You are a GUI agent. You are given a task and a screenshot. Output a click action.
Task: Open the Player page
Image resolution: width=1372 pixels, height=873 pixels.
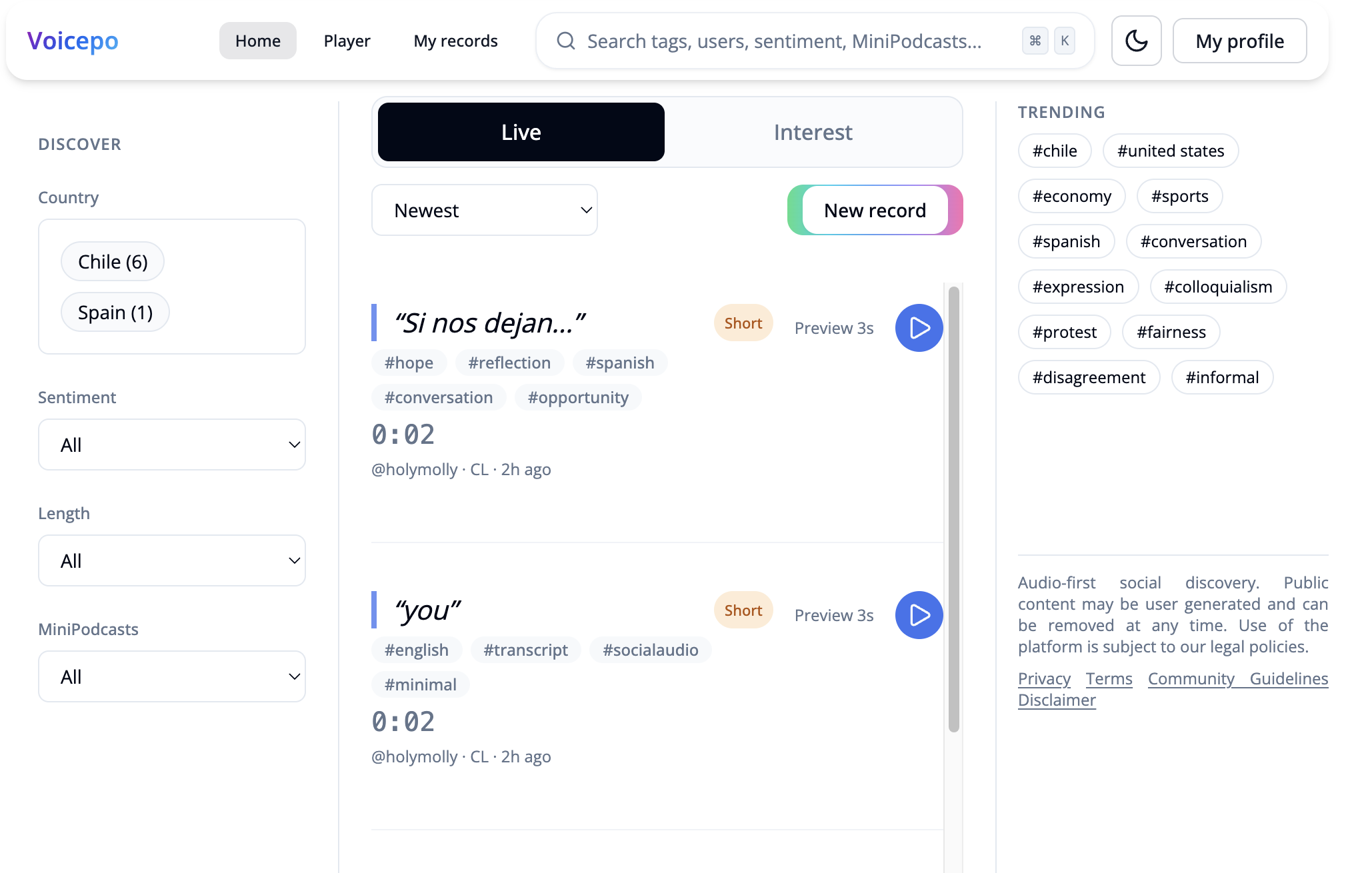click(x=346, y=41)
